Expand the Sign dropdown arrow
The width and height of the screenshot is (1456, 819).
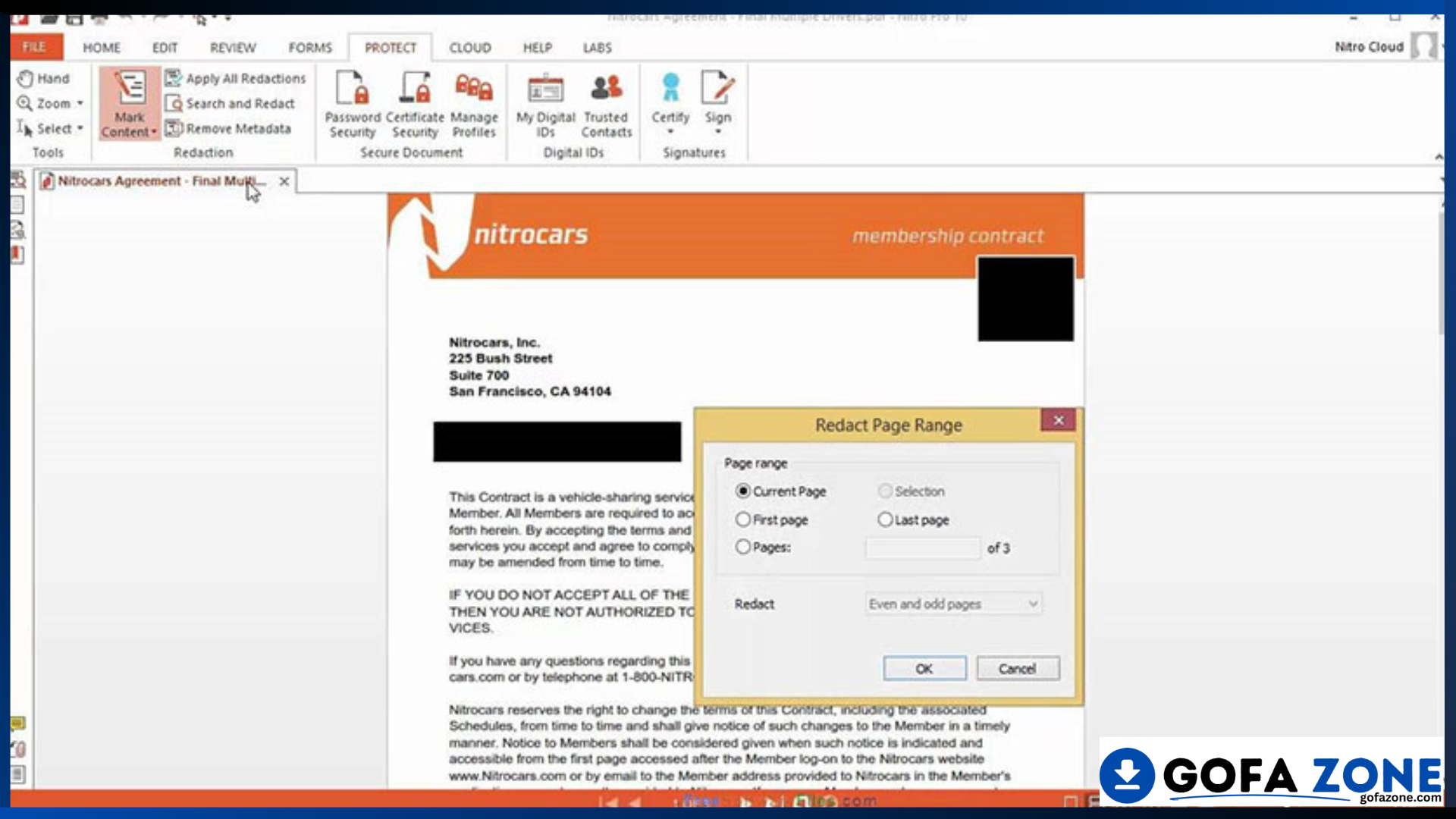coord(717,132)
